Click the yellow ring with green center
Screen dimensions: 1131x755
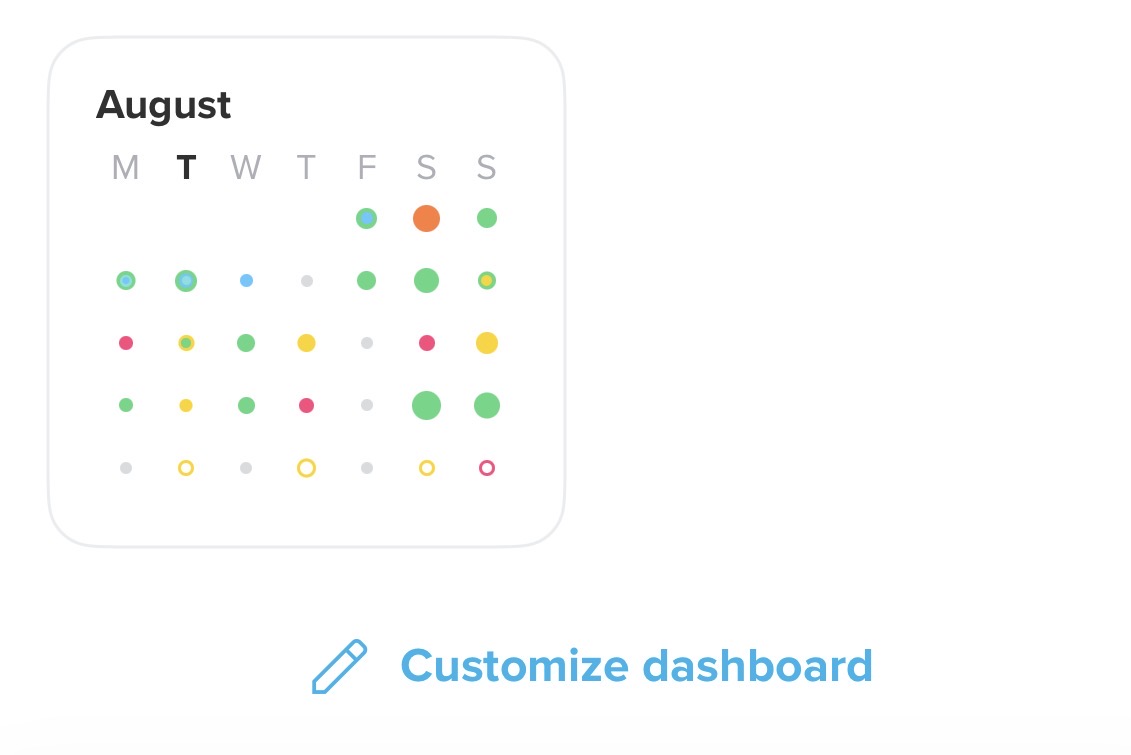click(186, 343)
